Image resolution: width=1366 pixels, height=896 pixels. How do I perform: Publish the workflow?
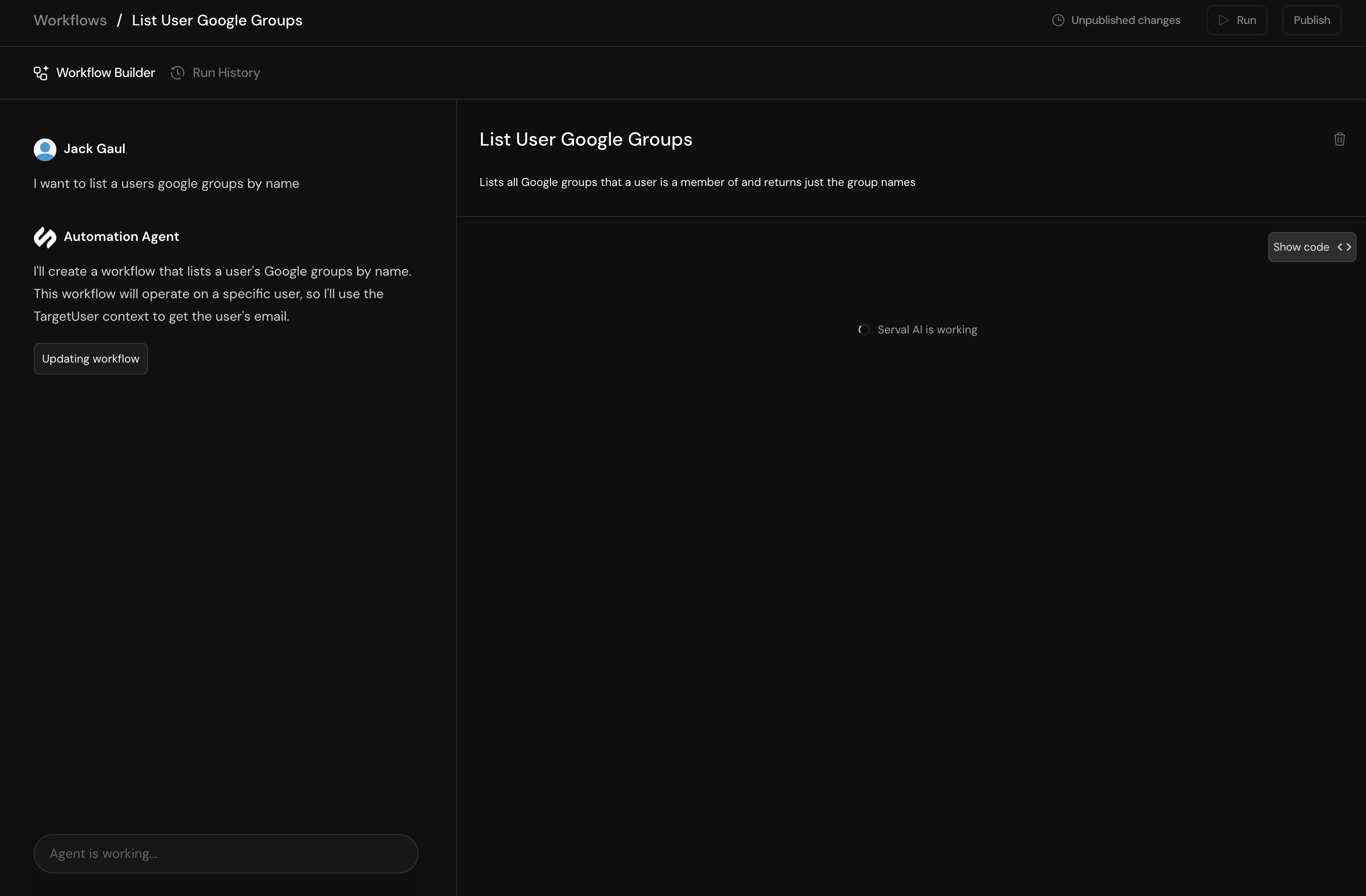tap(1312, 20)
